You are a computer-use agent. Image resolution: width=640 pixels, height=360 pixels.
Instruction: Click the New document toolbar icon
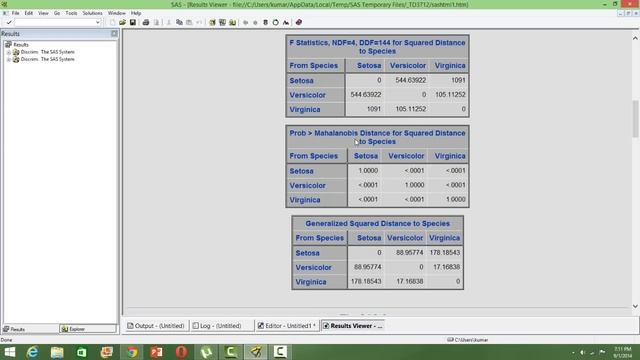coord(113,22)
